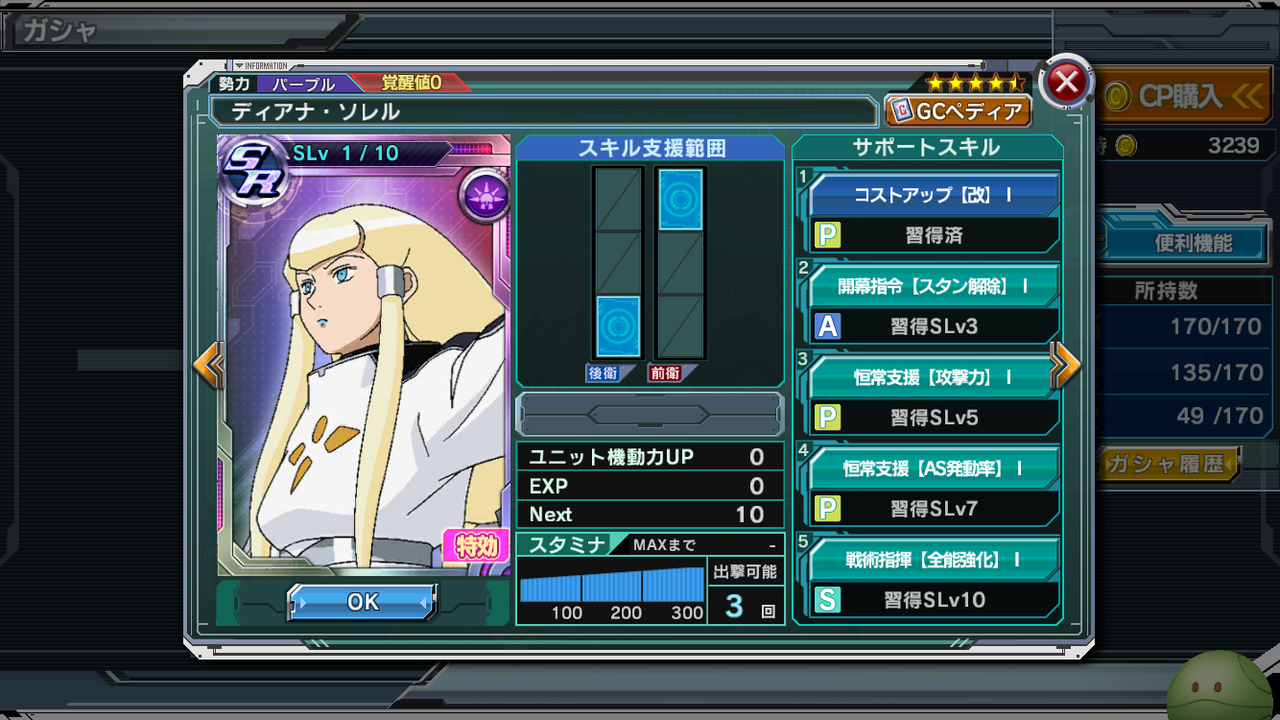
Task: Open ガシャ履歴 history button
Action: 1169,464
